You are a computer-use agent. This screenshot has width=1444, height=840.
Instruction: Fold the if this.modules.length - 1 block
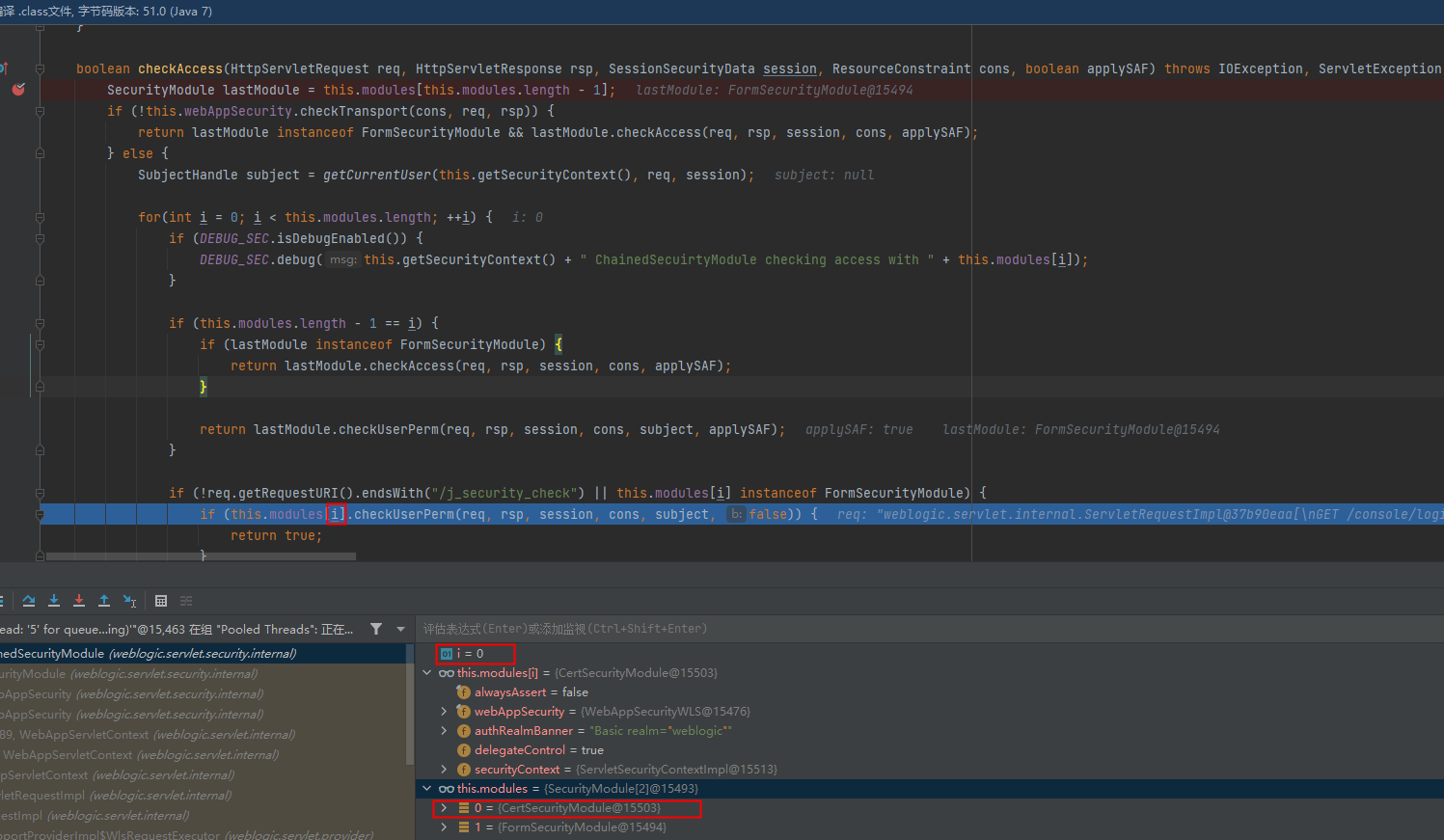point(40,323)
